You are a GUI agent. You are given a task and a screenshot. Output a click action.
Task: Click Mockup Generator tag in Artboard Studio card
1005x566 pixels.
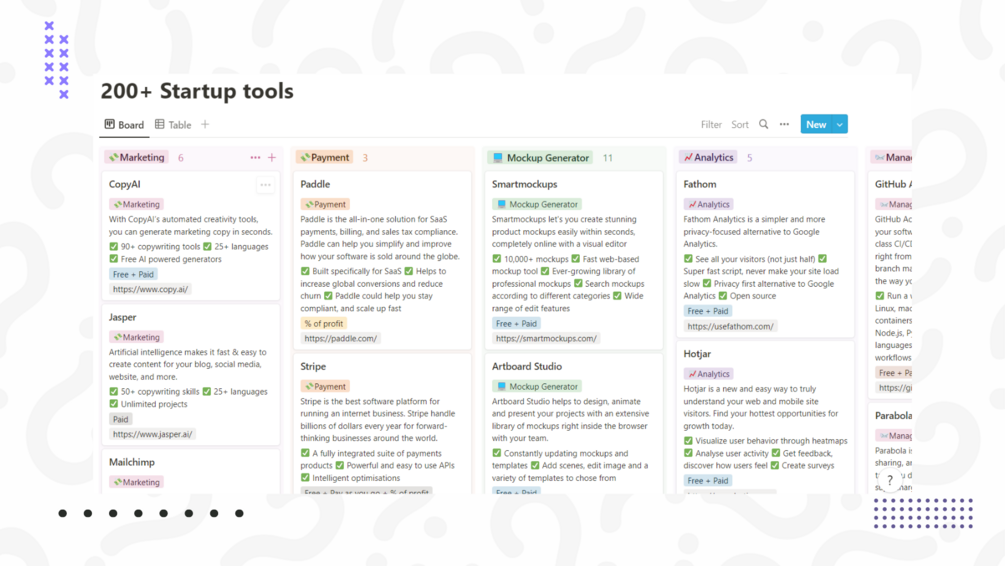click(x=536, y=387)
